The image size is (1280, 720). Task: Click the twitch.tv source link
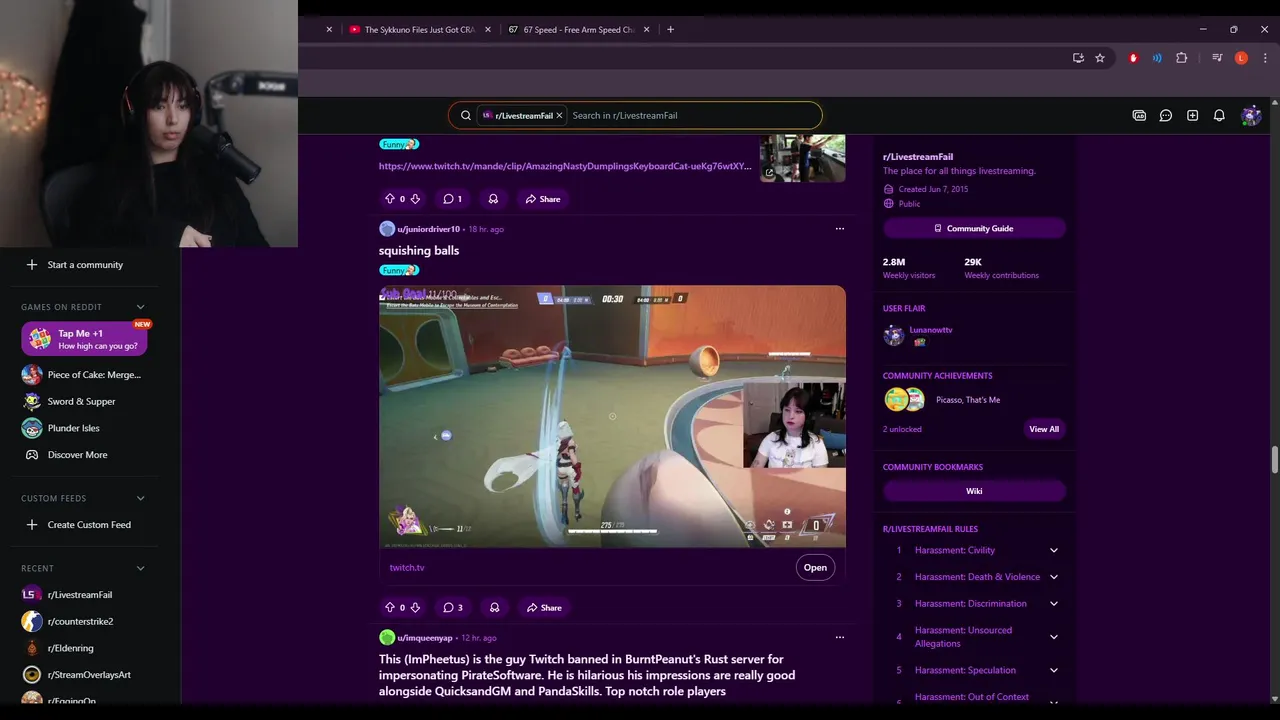point(407,567)
